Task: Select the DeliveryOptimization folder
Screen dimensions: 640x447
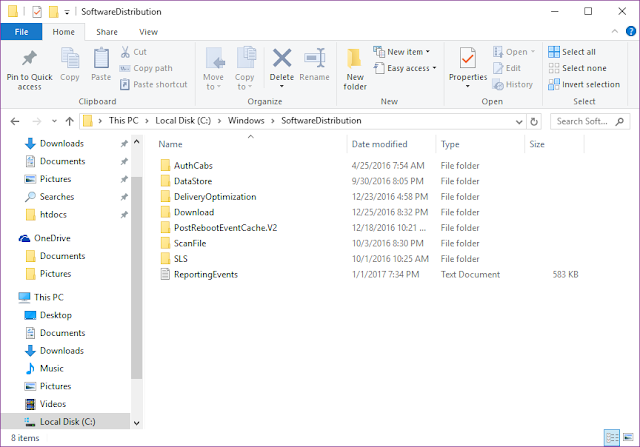Action: click(x=215, y=197)
